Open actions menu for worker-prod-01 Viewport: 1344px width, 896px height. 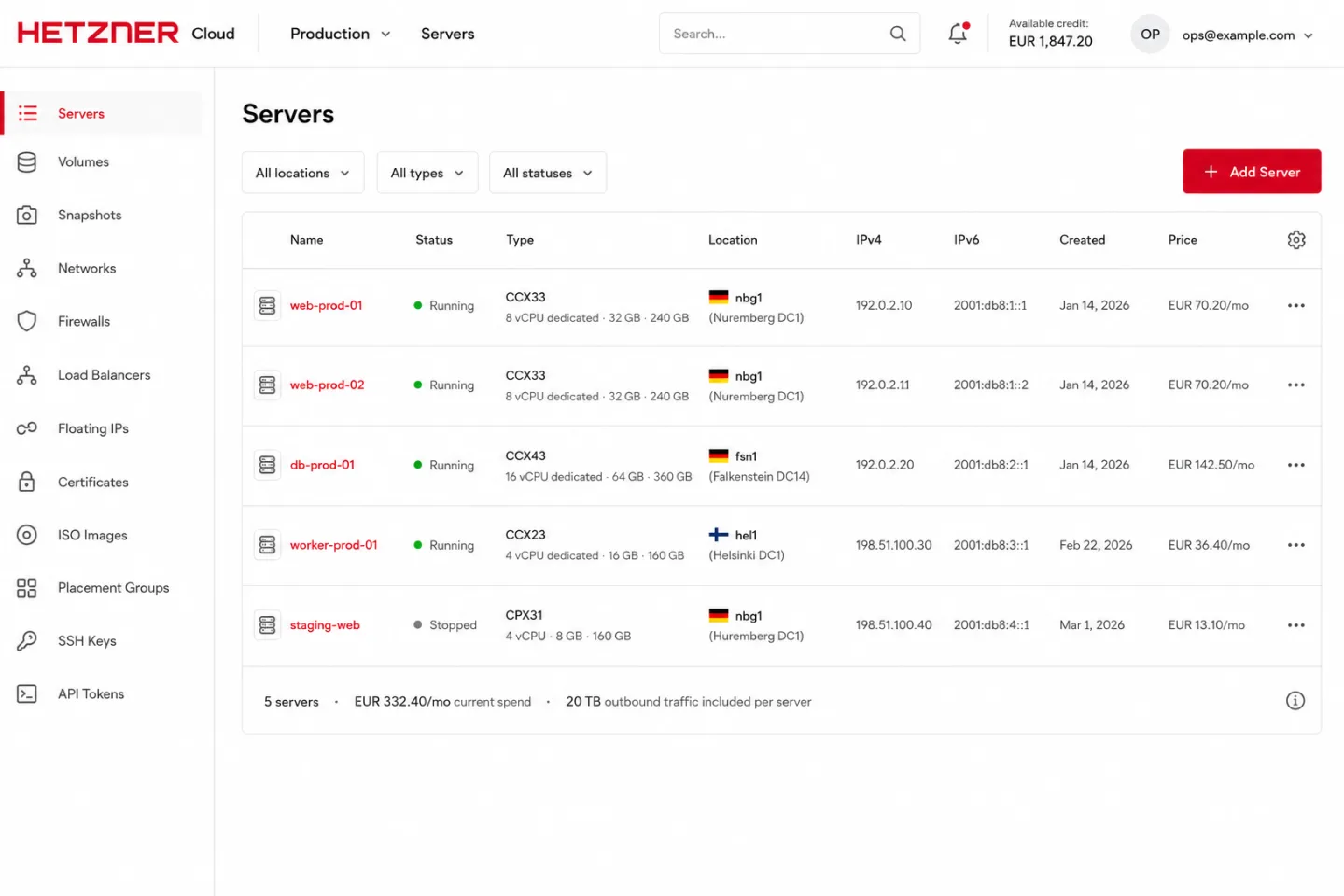point(1296,545)
